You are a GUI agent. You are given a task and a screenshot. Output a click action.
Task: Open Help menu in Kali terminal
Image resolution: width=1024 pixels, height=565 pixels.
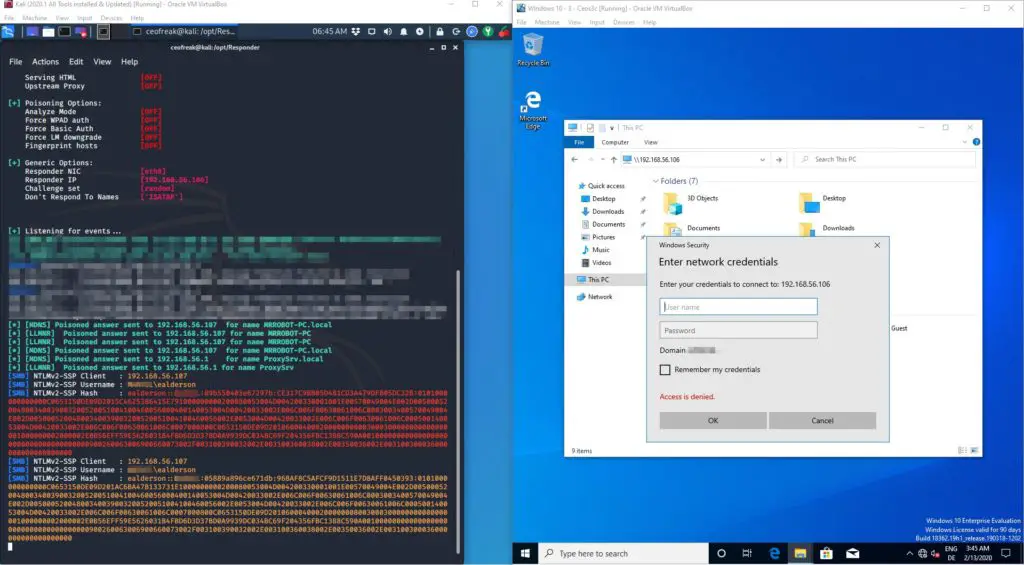129,61
